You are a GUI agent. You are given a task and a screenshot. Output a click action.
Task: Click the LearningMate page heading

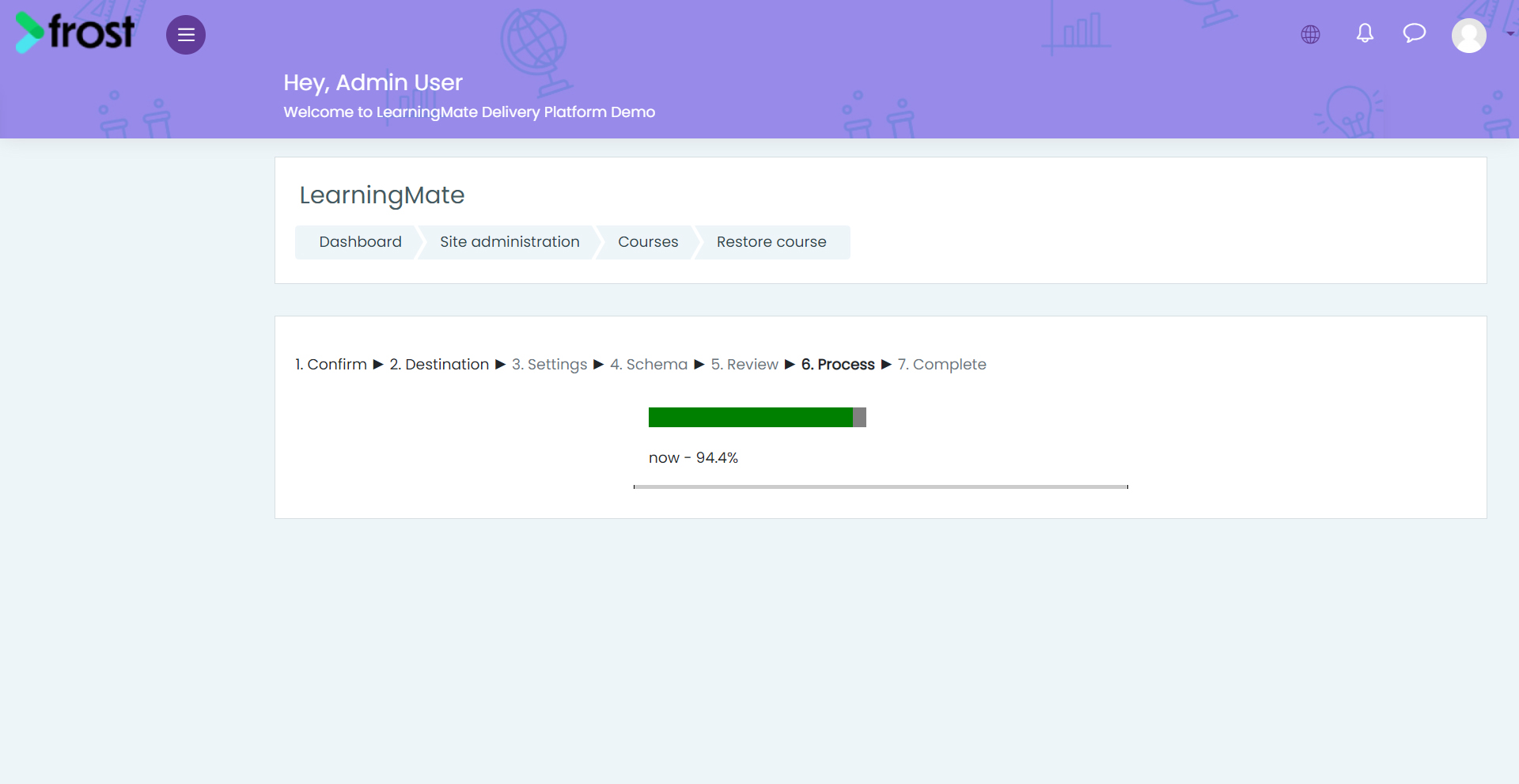tap(382, 195)
